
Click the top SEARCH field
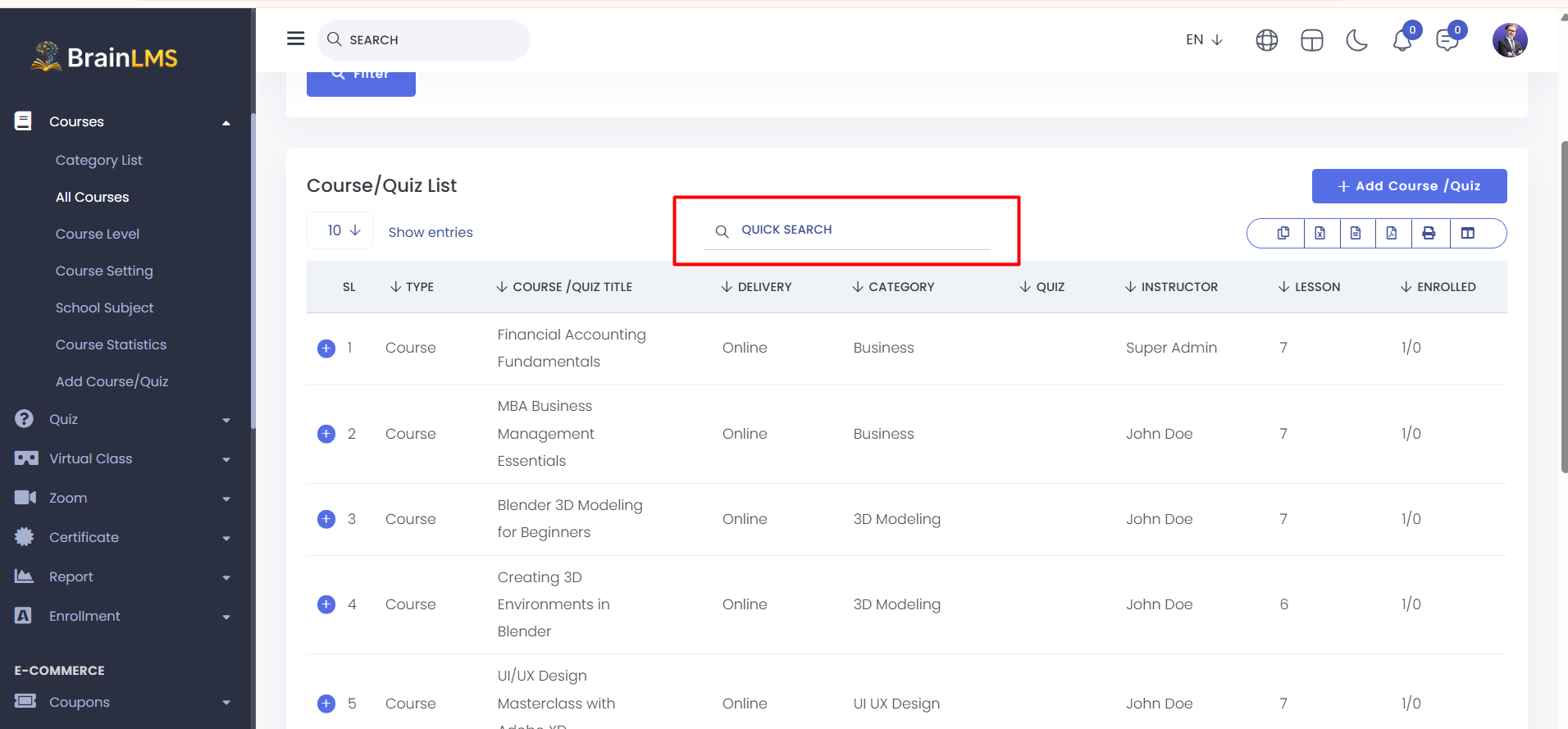[424, 39]
